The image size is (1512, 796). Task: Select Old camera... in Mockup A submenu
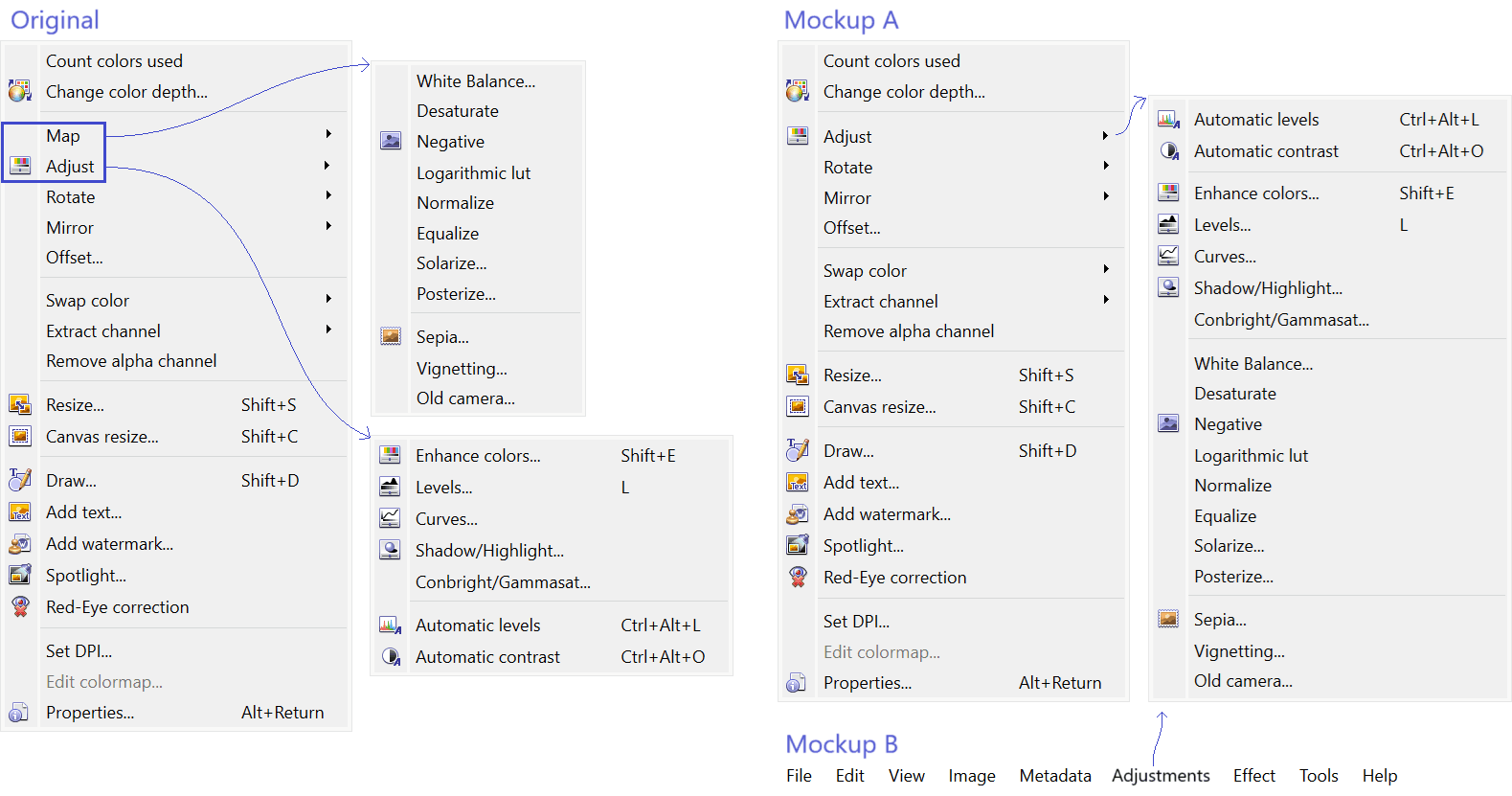pos(1243,681)
